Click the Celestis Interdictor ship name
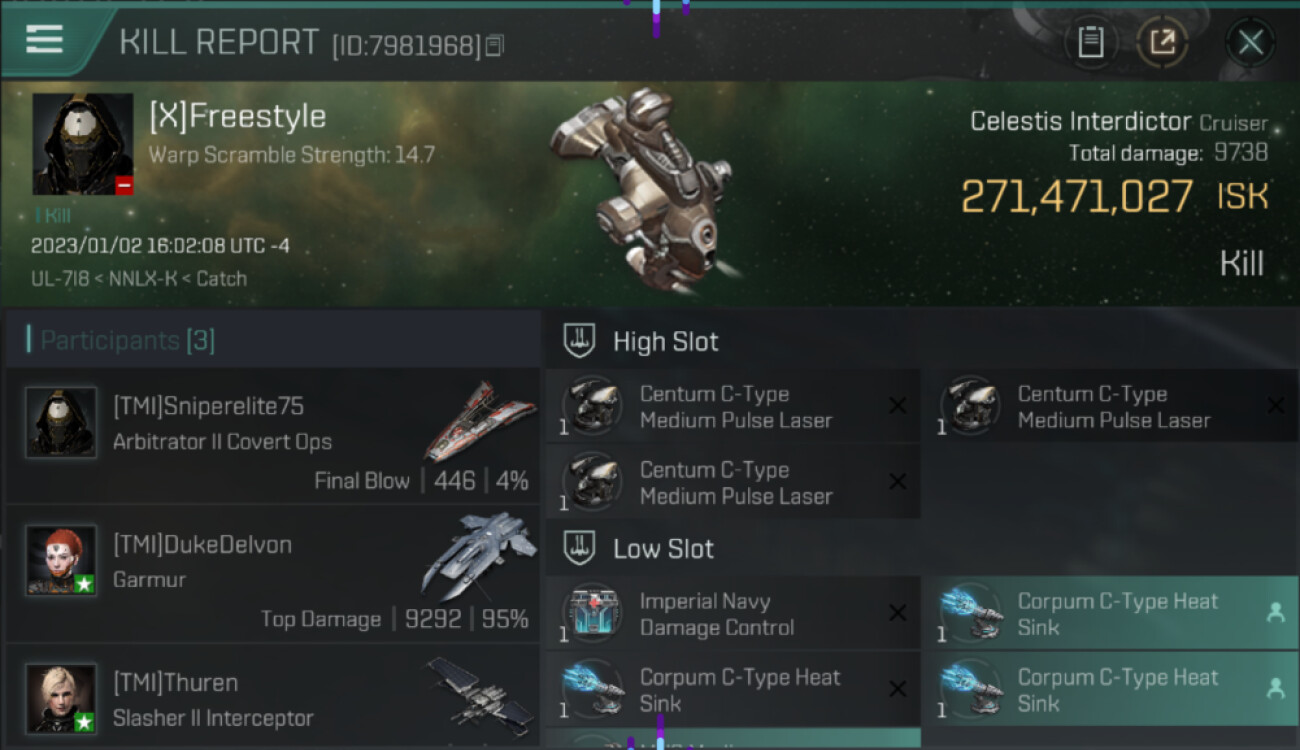The image size is (1300, 750). [1081, 122]
